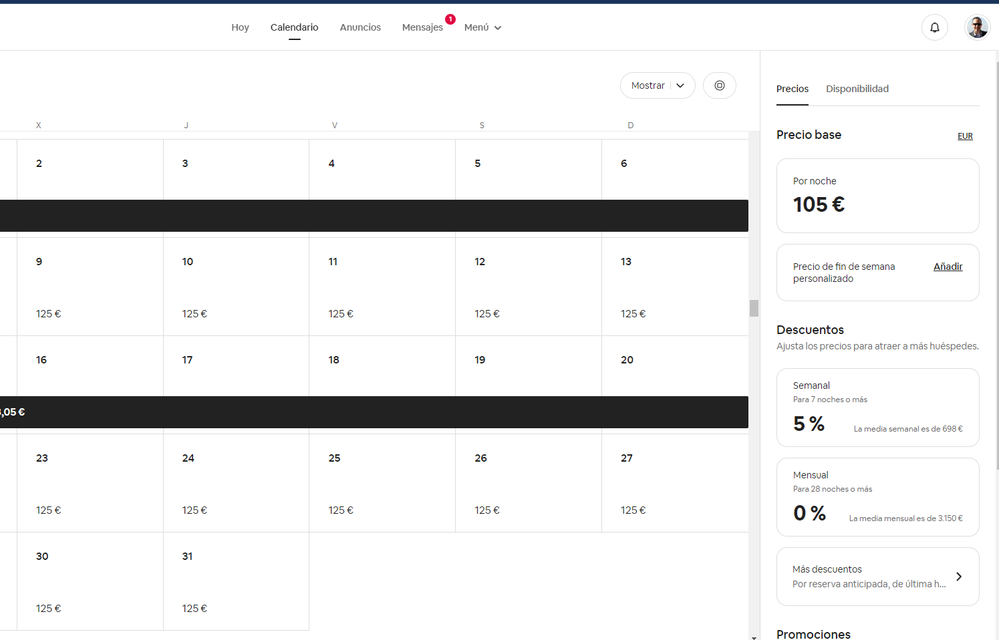Switch to the Disponibilidad tab
The height and width of the screenshot is (640, 999).
coord(857,89)
